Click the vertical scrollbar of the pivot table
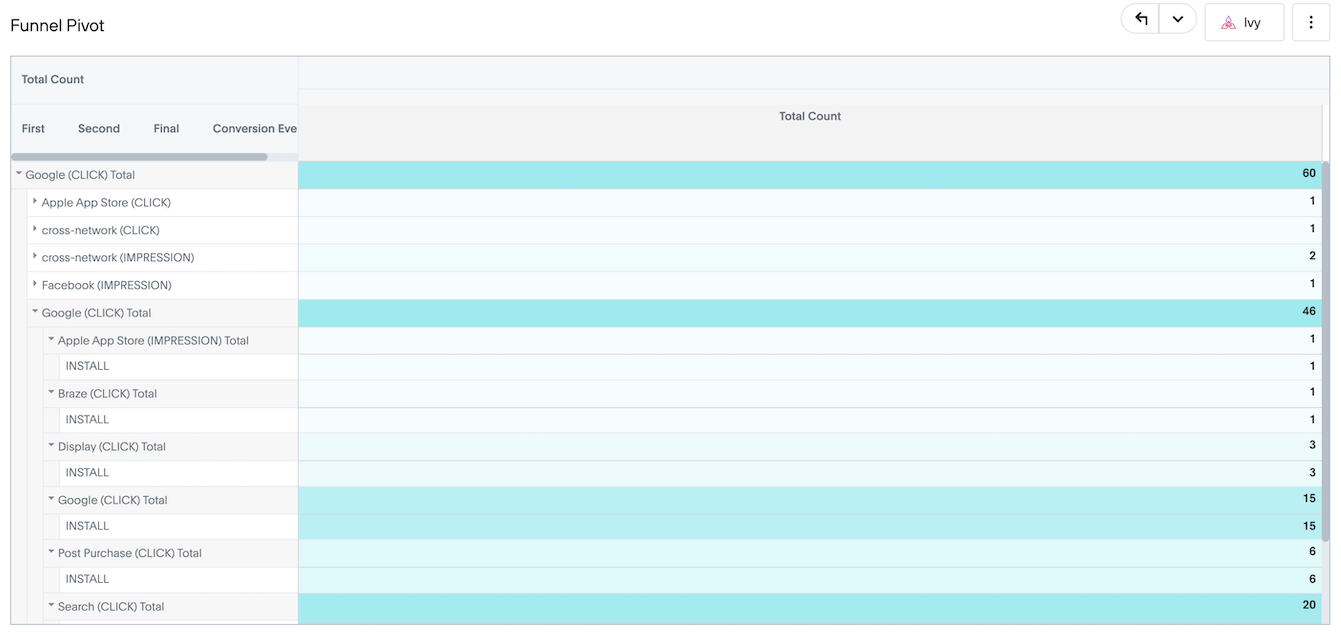1341x634 pixels. tap(1326, 351)
